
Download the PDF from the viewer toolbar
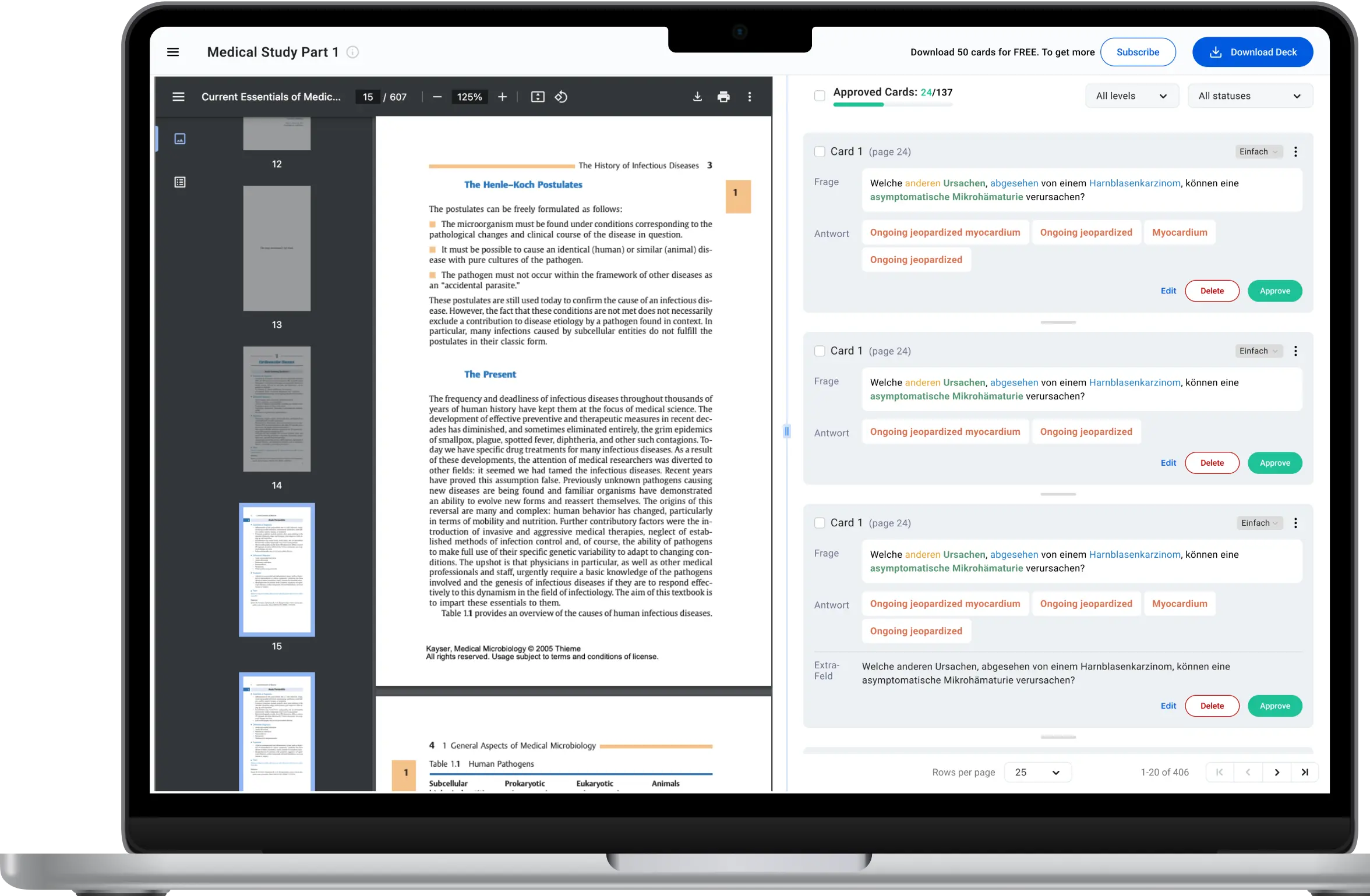(697, 97)
